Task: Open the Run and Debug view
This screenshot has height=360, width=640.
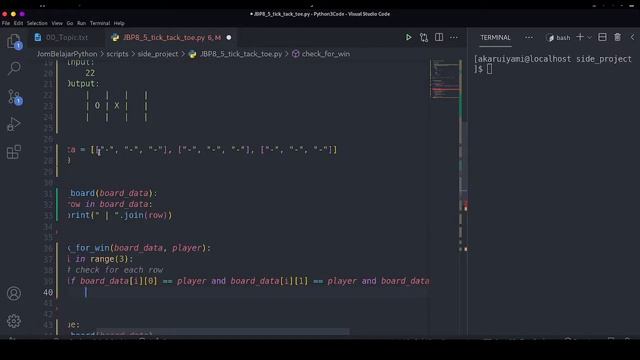Action: click(x=14, y=124)
